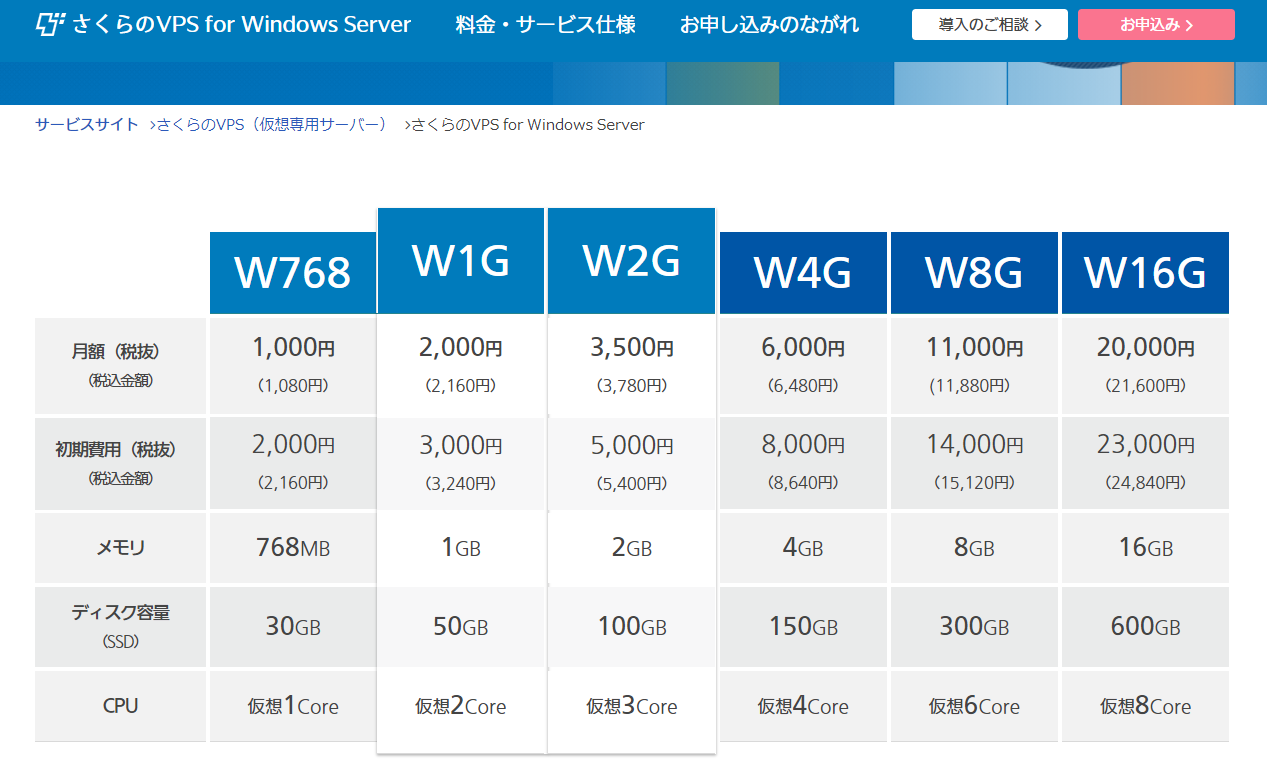Select the W2G plan header
Screen dimensions: 1267x780
[632, 261]
